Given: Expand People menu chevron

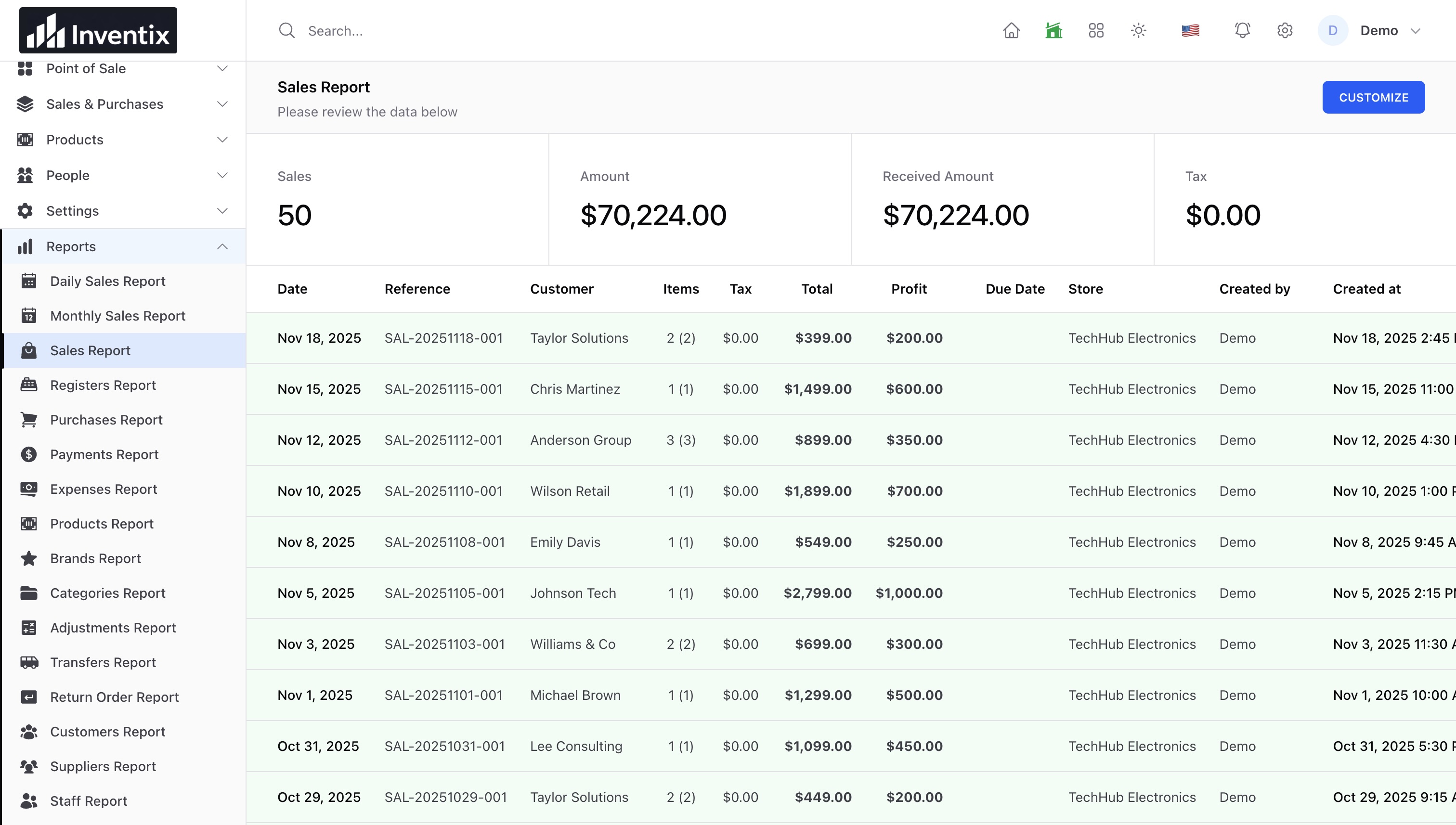Looking at the screenshot, I should [x=222, y=176].
